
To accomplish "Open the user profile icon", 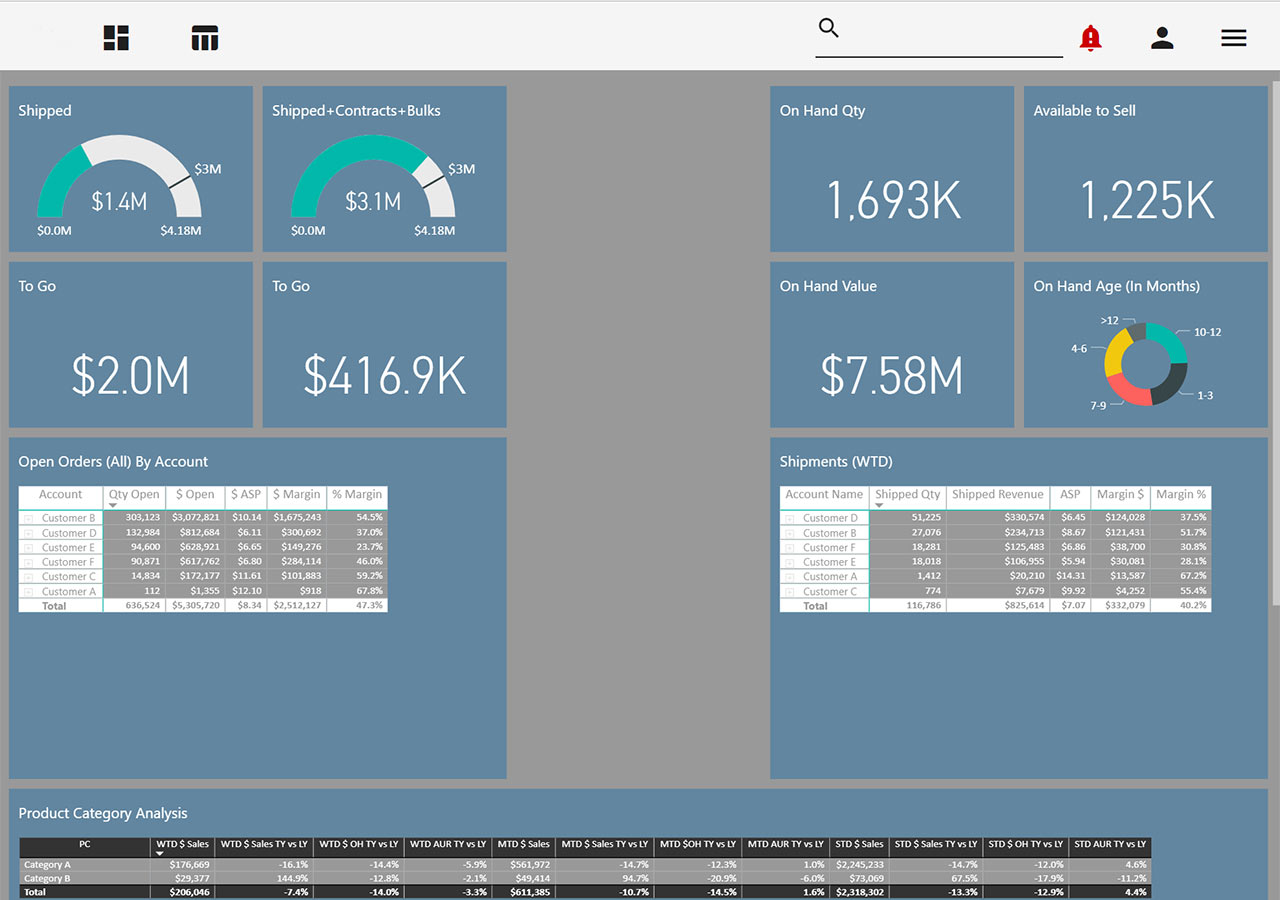I will 1162,38.
